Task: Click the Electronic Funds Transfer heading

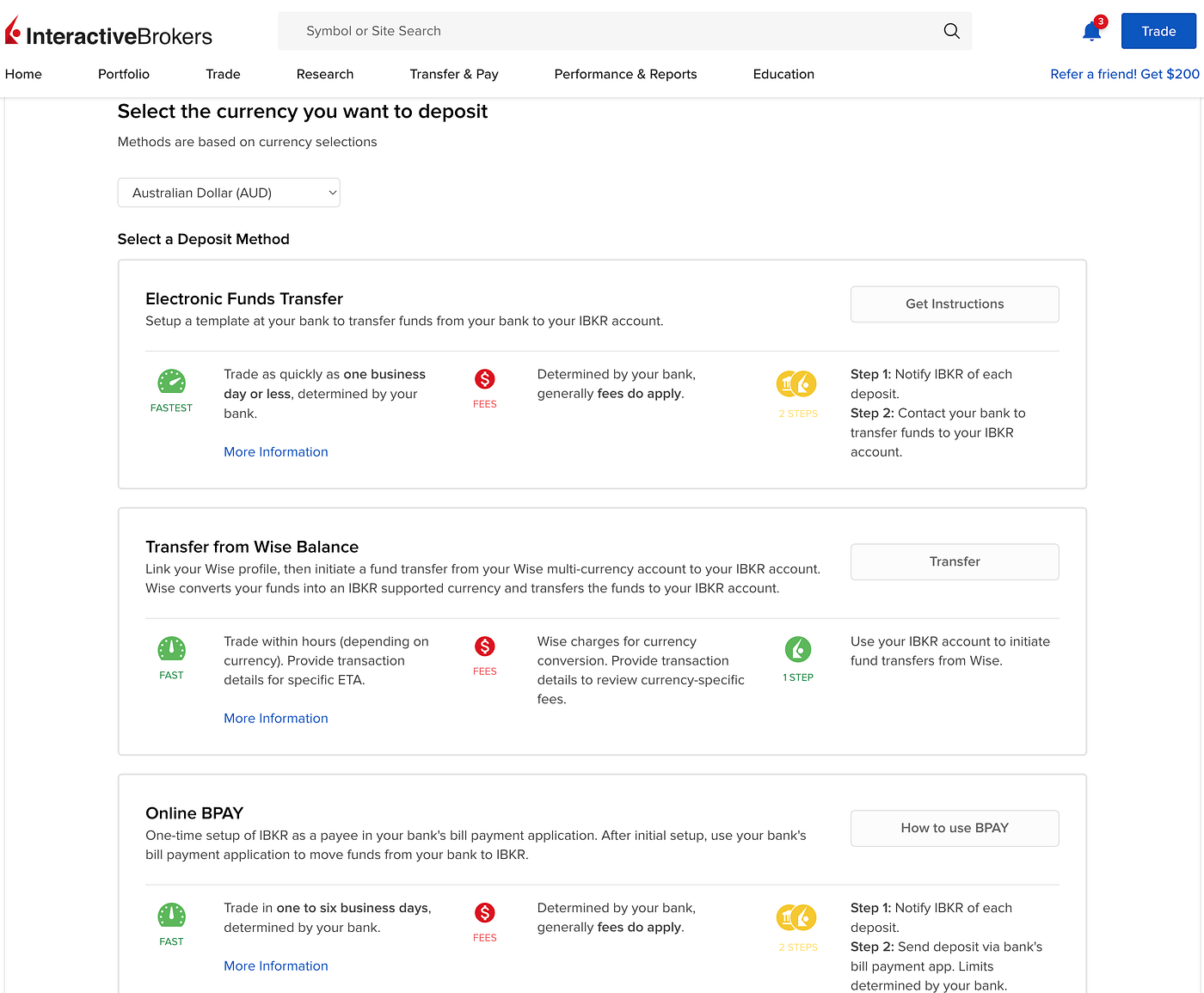Action: [x=244, y=298]
